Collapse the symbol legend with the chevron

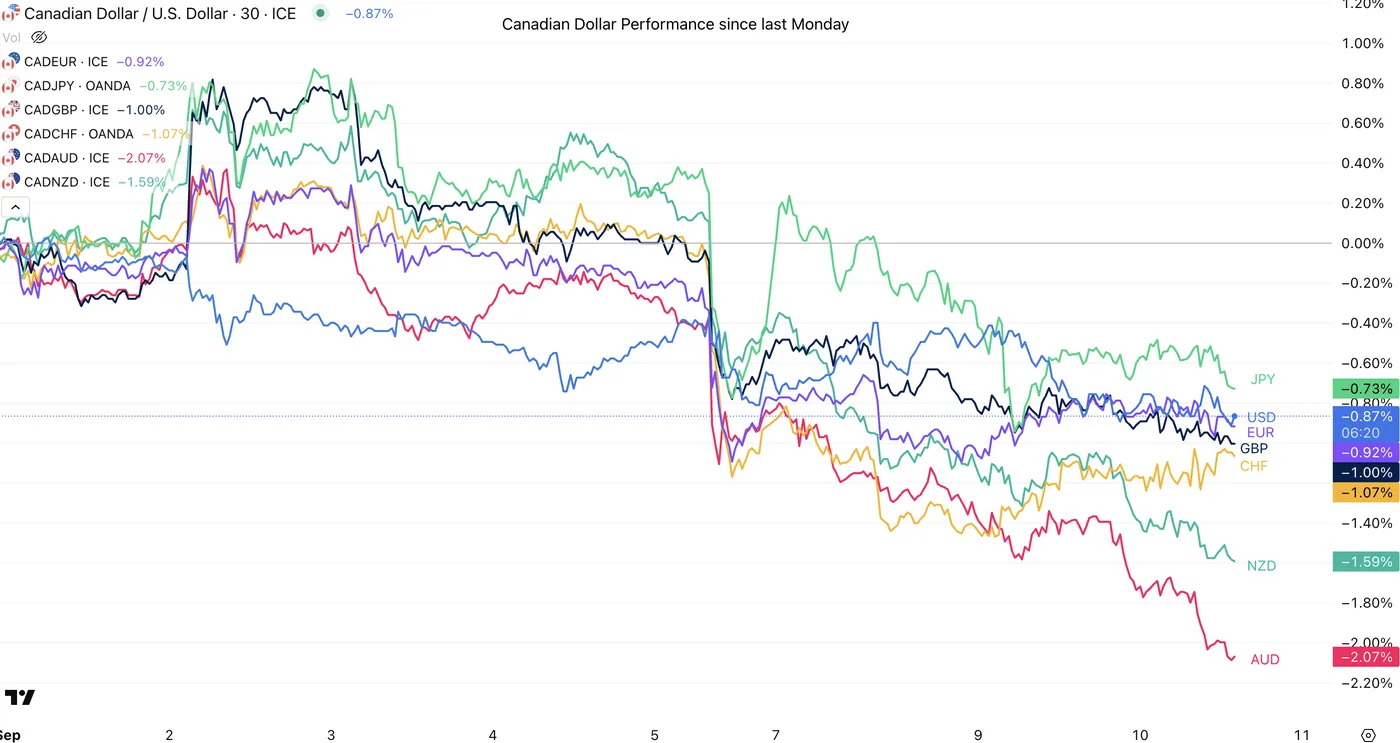pos(15,208)
